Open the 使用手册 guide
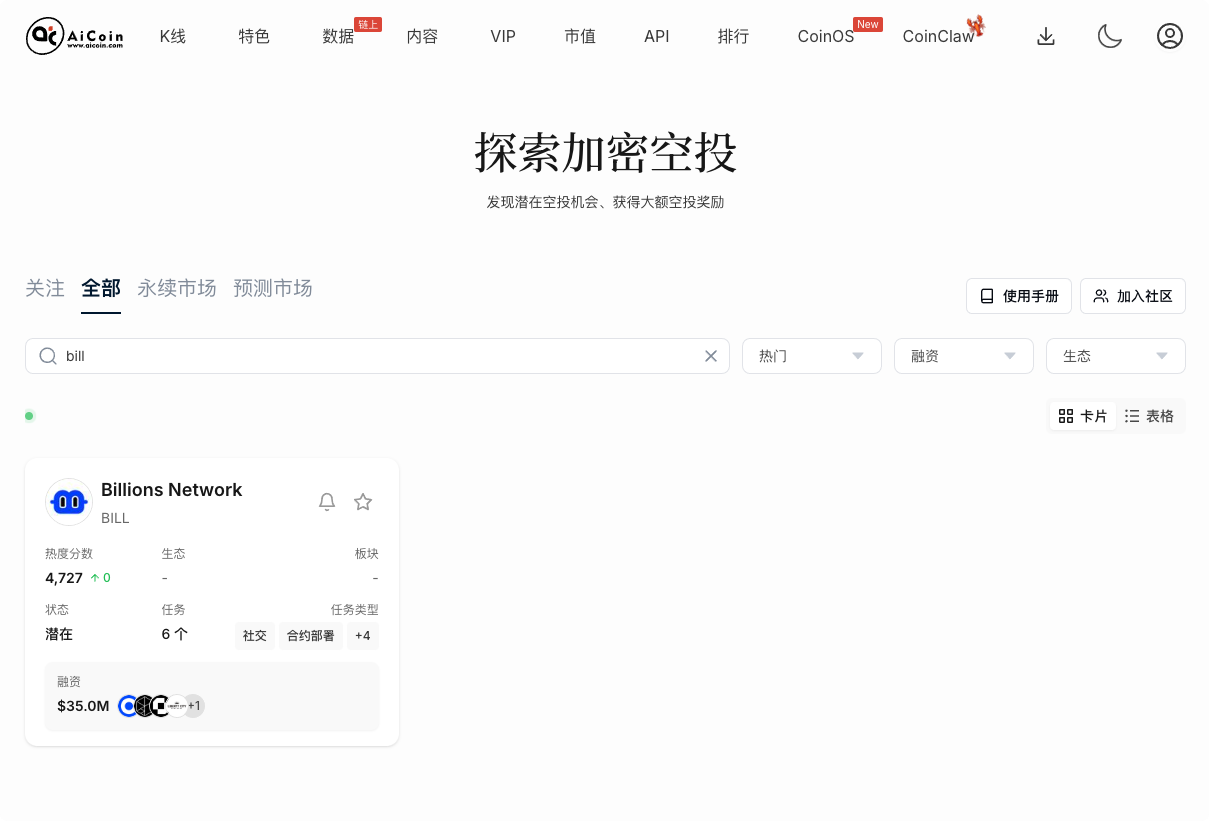This screenshot has width=1209, height=821. (1018, 296)
